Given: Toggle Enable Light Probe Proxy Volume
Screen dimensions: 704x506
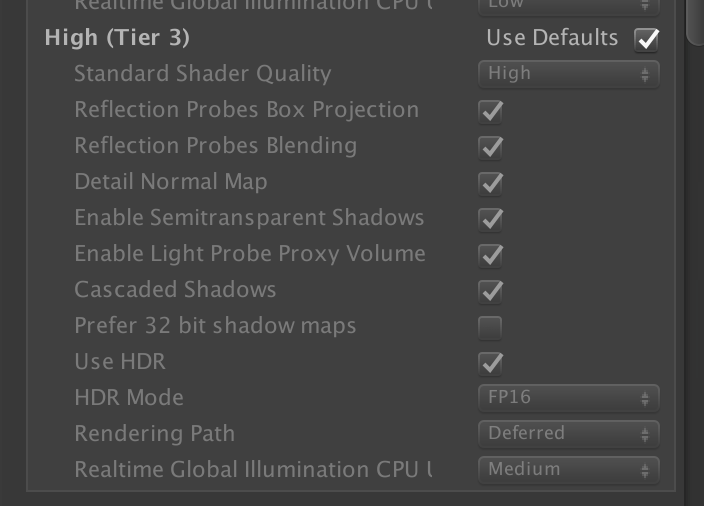Looking at the screenshot, I should [x=490, y=254].
